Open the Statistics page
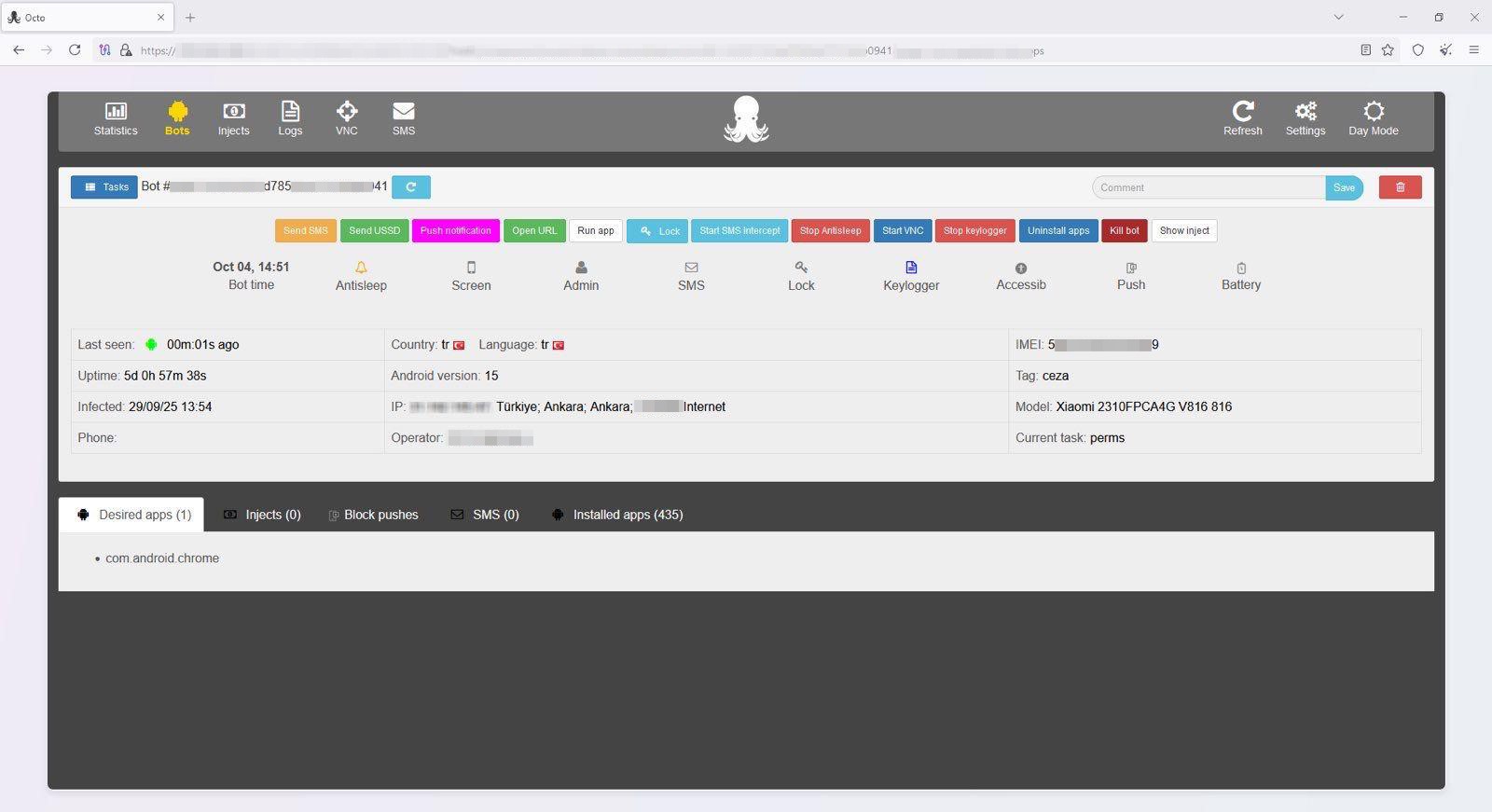 click(x=116, y=118)
